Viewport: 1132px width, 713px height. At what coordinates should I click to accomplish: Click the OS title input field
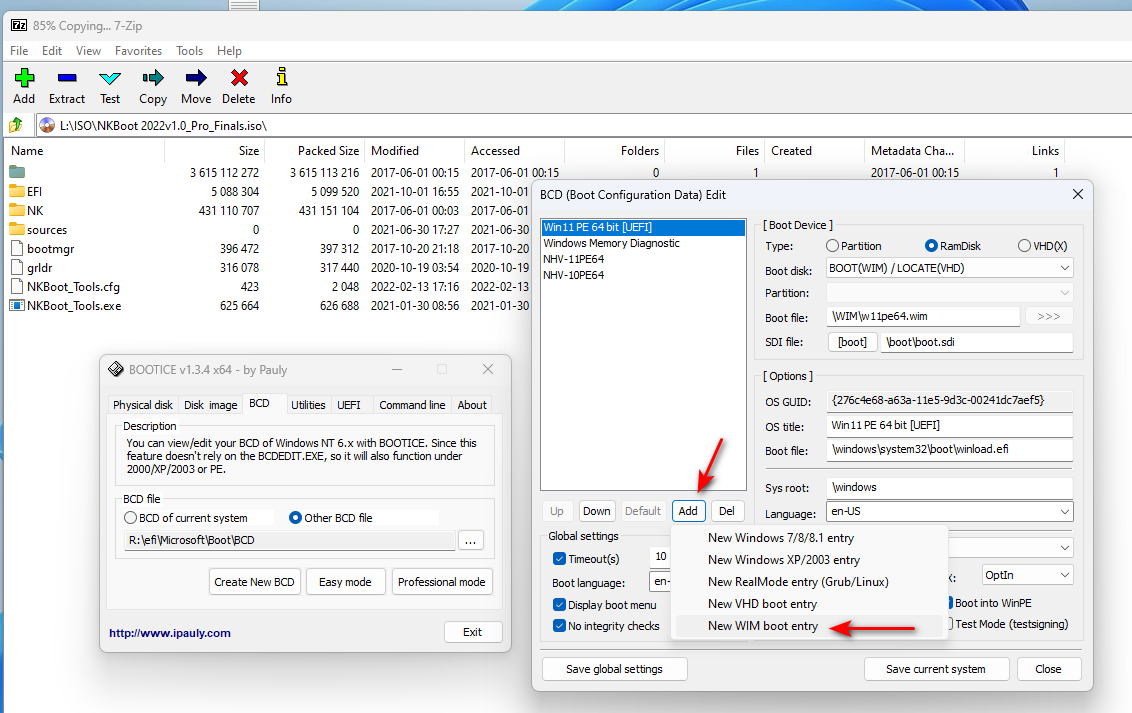[x=949, y=425]
